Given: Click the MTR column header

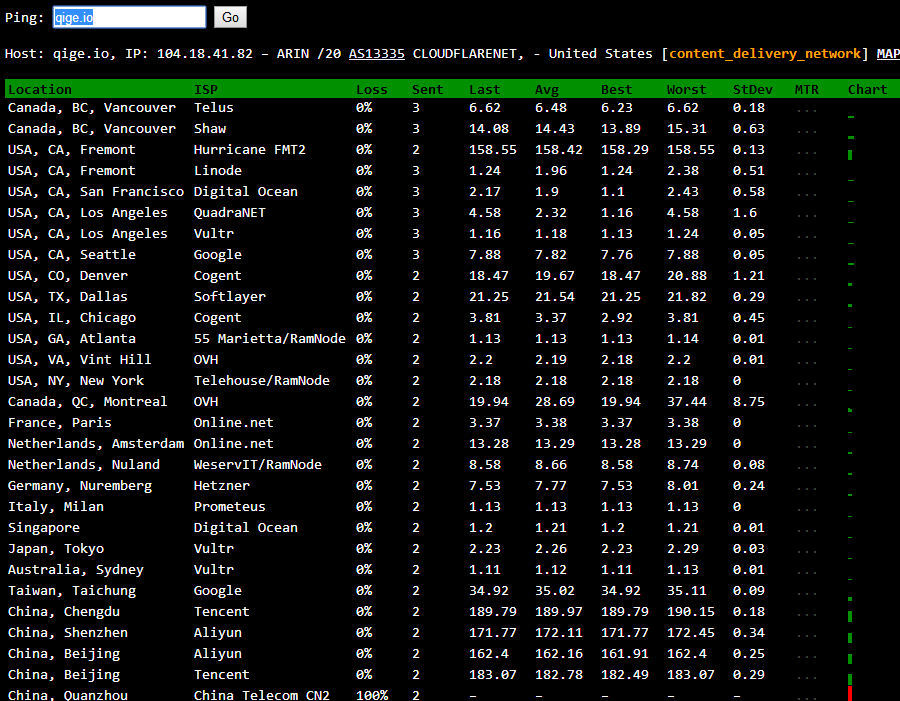Looking at the screenshot, I should 806,90.
